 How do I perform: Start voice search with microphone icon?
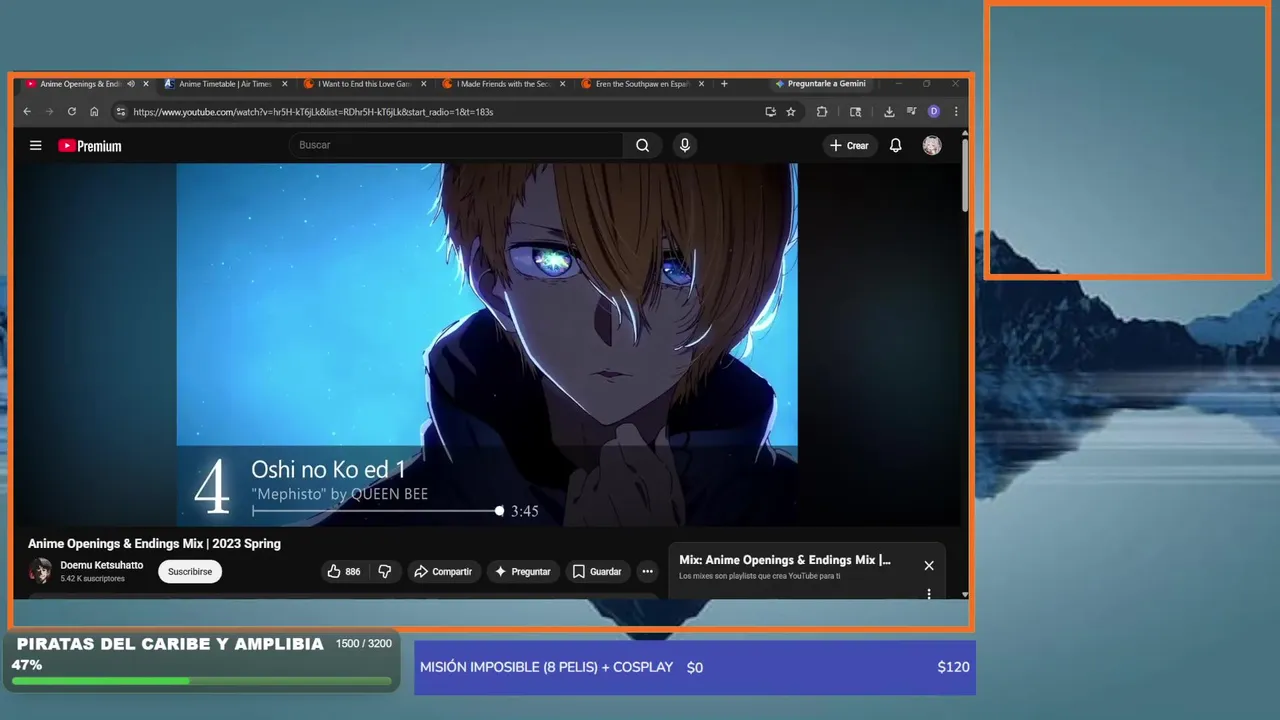click(x=685, y=145)
